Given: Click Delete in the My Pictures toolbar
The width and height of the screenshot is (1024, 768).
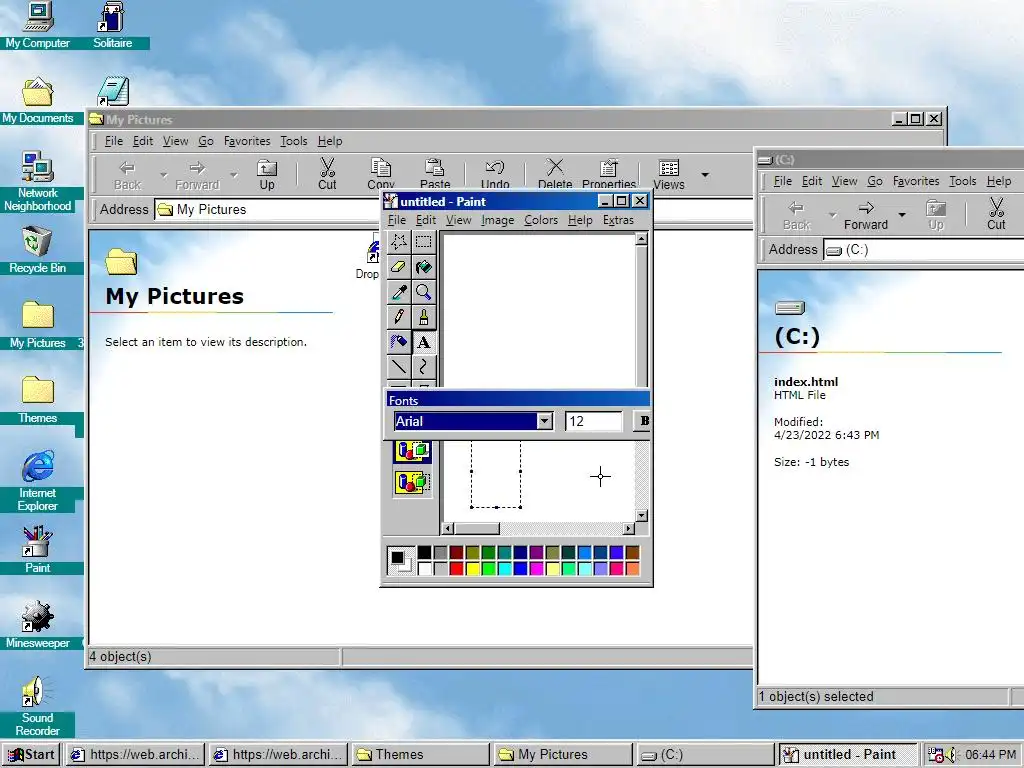Looking at the screenshot, I should 555,174.
